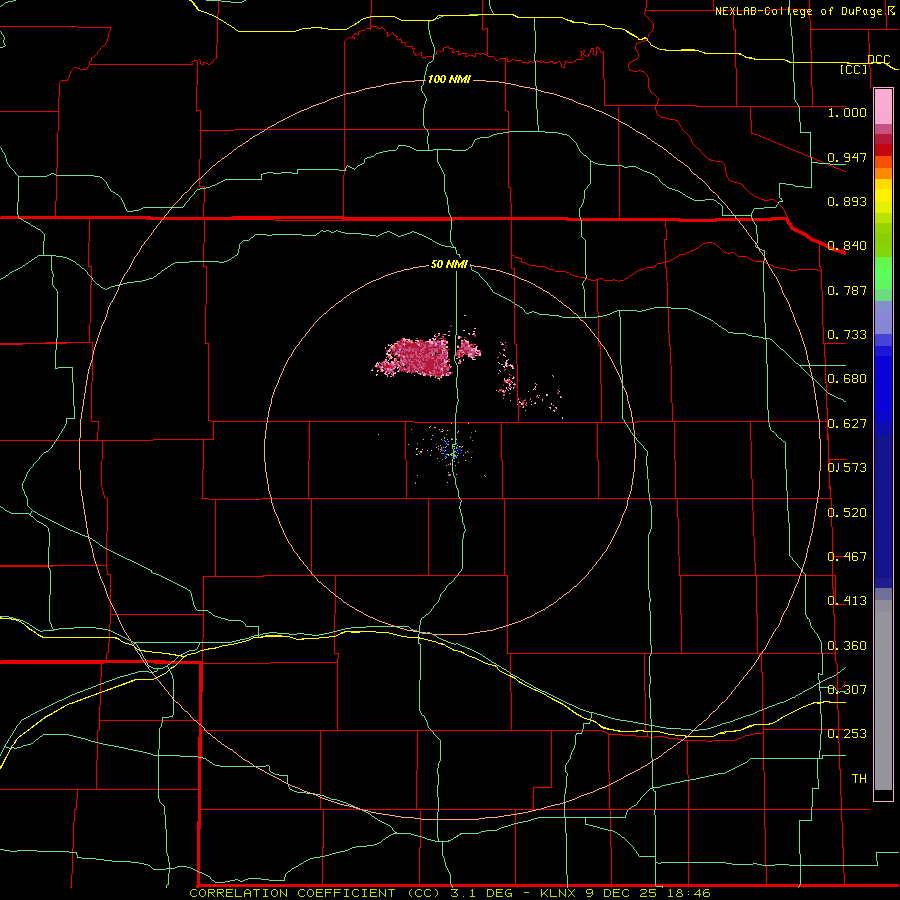Screen dimensions: 900x900
Task: Pick the red color band near 0.947
Action: click(x=883, y=150)
